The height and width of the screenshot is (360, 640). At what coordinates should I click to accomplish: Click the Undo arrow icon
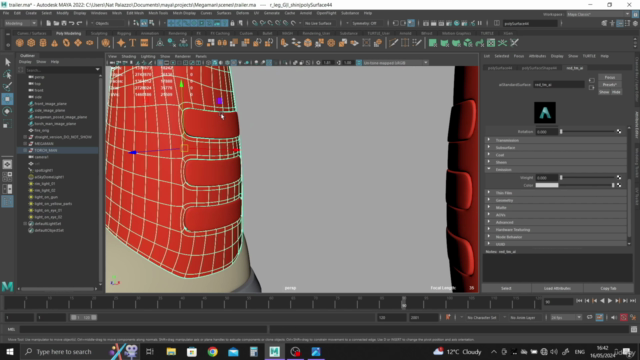click(x=71, y=23)
